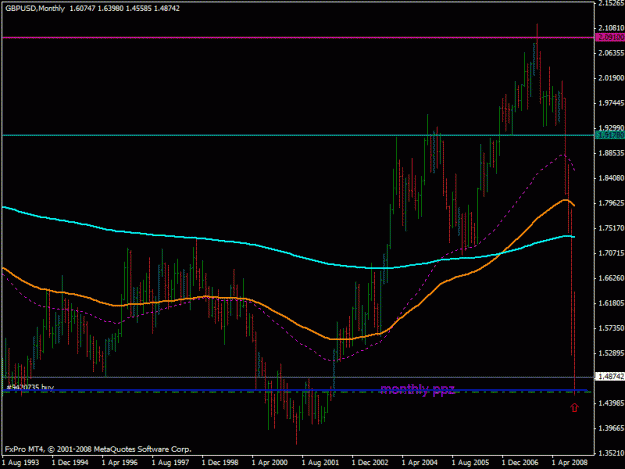Click the 2.10810 price scale label

pyautogui.click(x=611, y=27)
